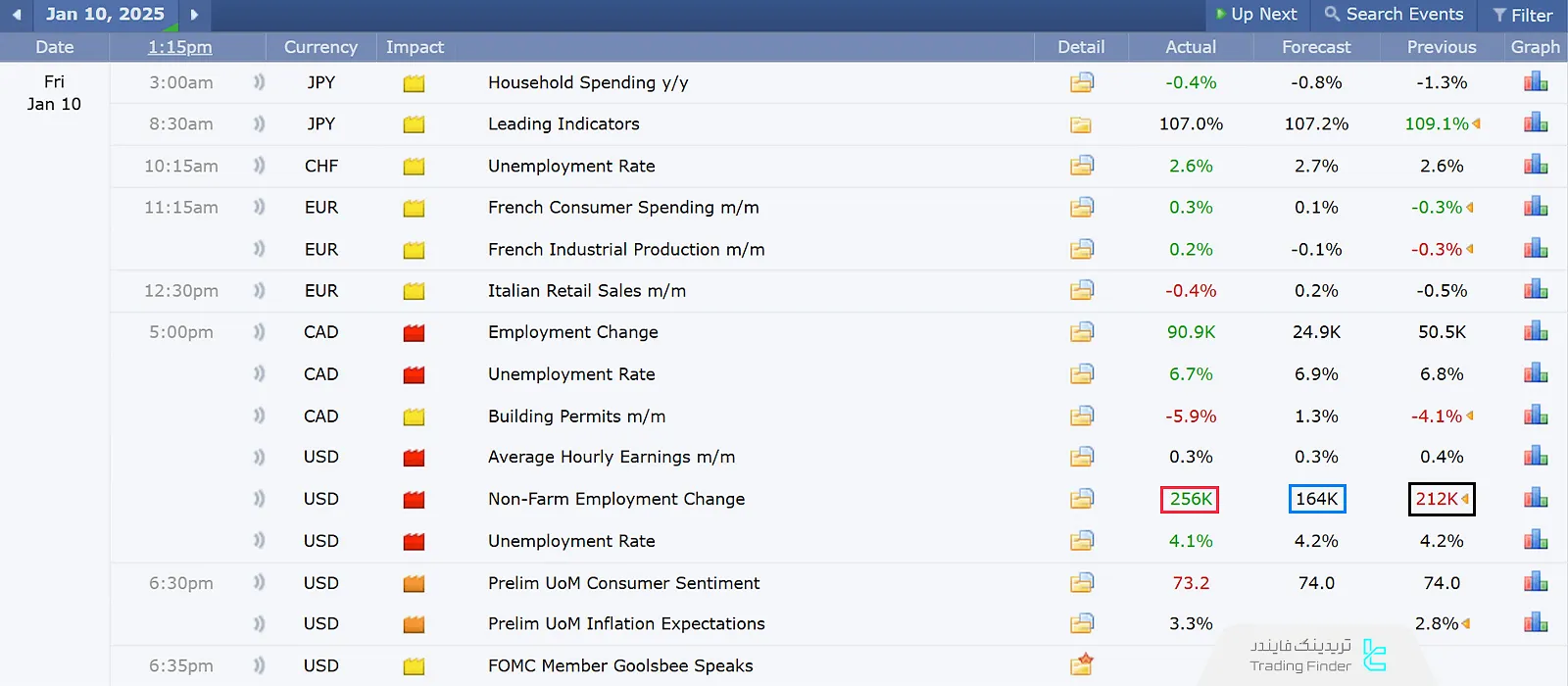Toggle alert for Non-Farm Employment Change
The width and height of the screenshot is (1568, 686).
259,499
